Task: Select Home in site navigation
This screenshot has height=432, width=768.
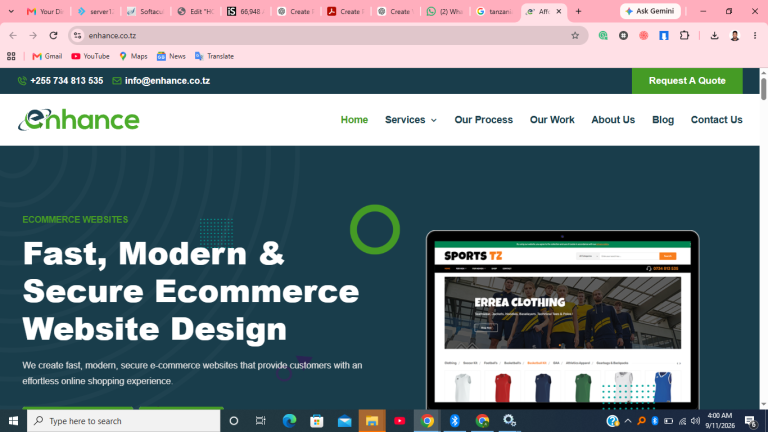Action: tap(354, 120)
